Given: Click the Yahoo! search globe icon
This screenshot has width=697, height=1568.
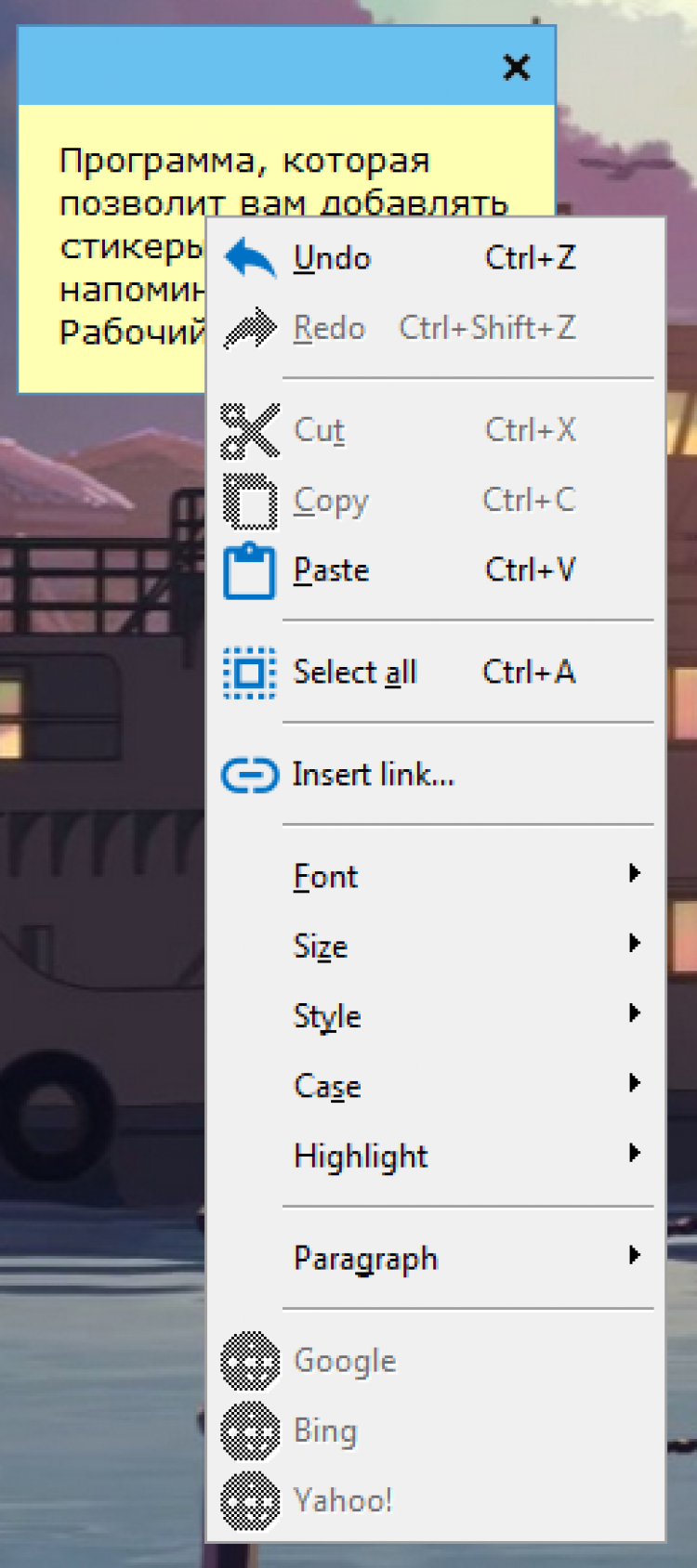Looking at the screenshot, I should pos(250,1500).
